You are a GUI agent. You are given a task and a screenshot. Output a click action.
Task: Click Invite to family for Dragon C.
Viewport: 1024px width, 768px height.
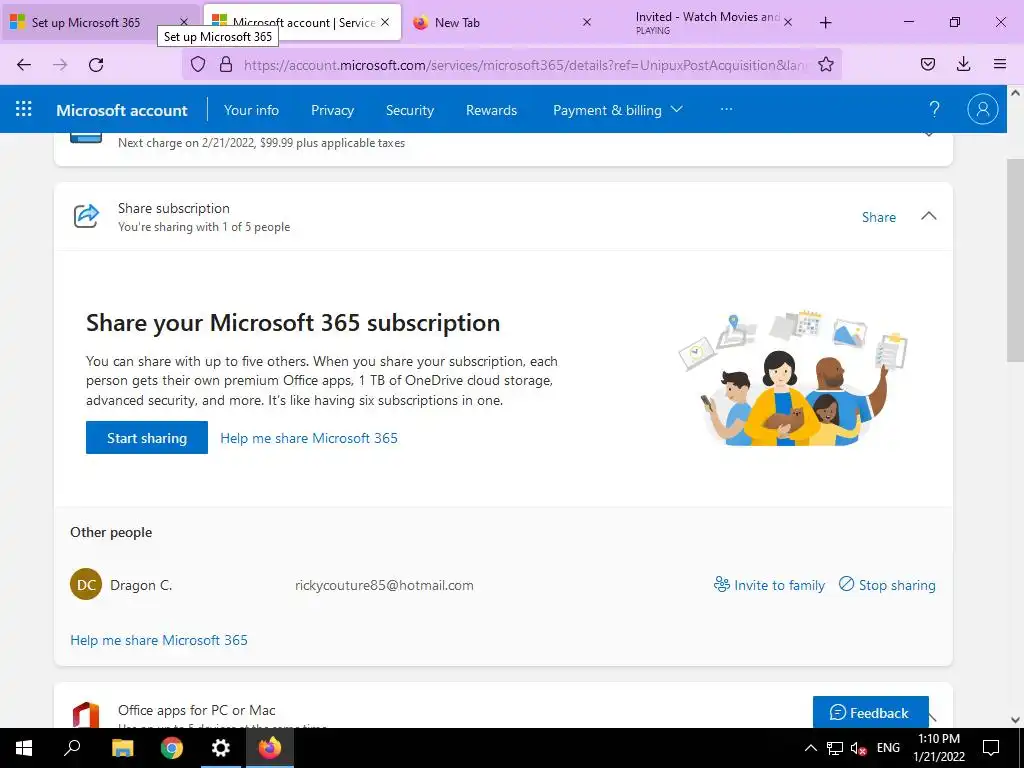coord(769,584)
